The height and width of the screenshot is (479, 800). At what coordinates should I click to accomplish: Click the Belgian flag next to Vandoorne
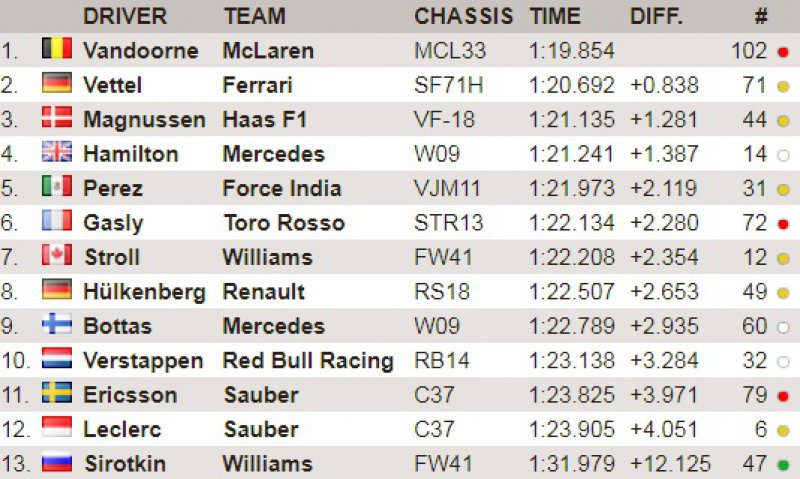pyautogui.click(x=56, y=50)
